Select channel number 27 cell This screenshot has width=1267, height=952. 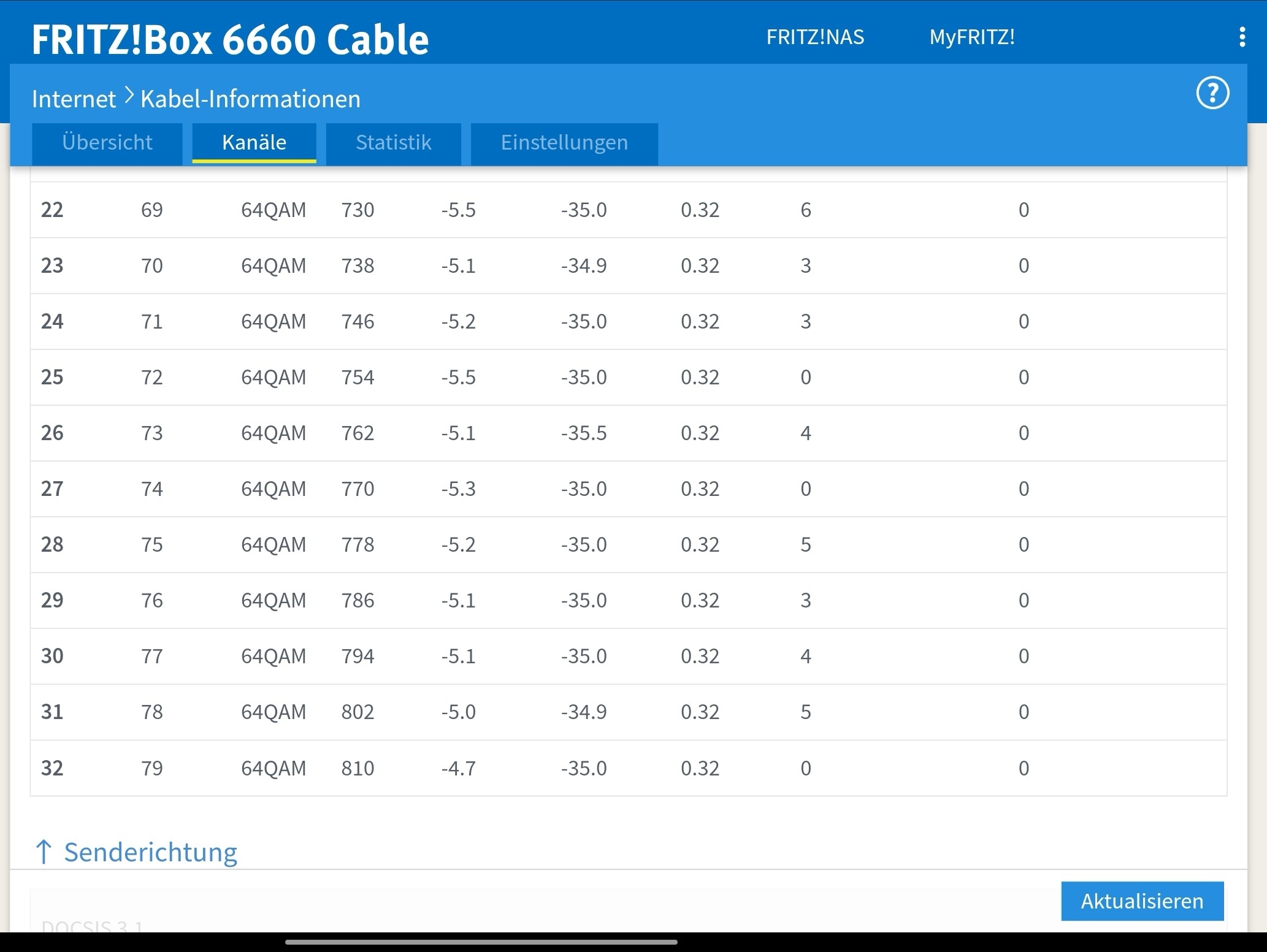52,489
